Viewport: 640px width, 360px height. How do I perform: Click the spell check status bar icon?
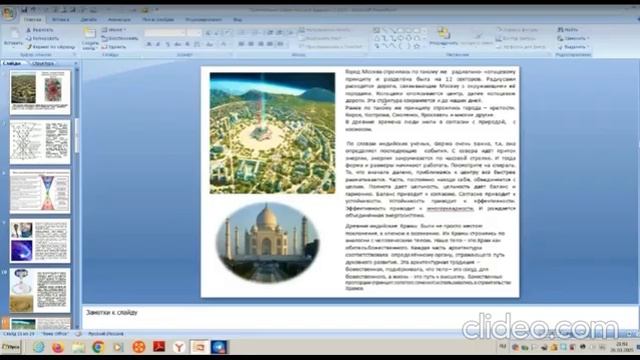tap(79, 333)
